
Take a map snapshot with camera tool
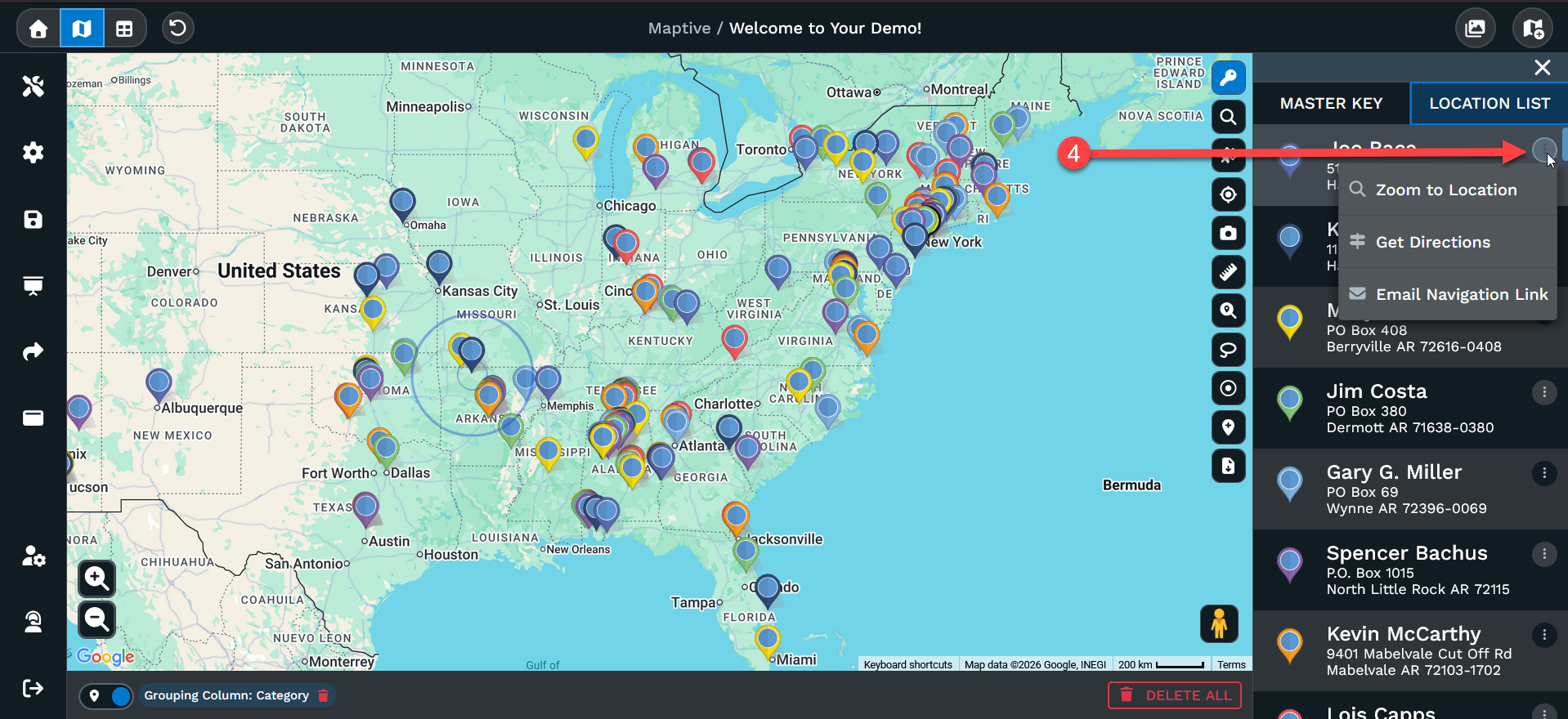1228,233
